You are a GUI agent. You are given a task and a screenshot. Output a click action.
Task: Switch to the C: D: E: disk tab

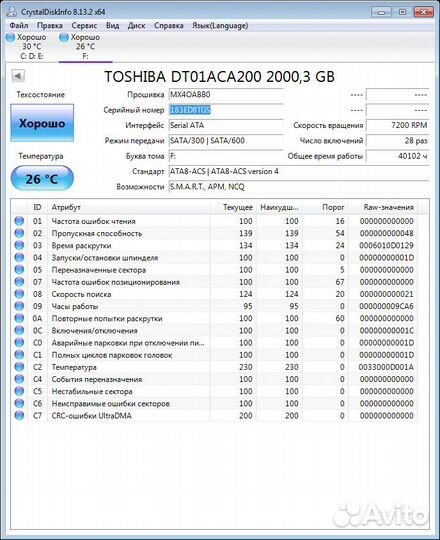31,46
